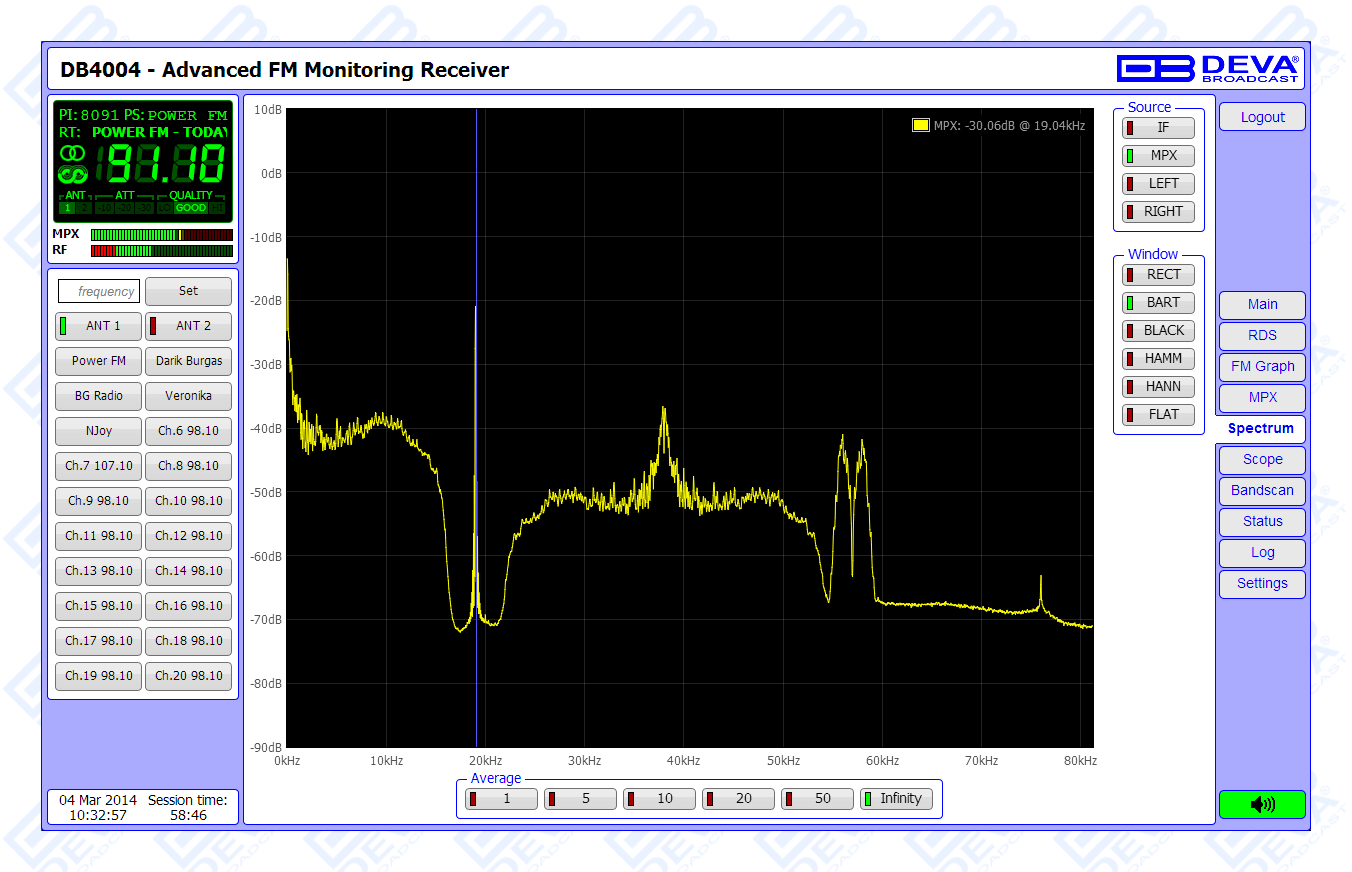Select IF as spectrum source
Screen dimensions: 1352x872
(x=1158, y=128)
